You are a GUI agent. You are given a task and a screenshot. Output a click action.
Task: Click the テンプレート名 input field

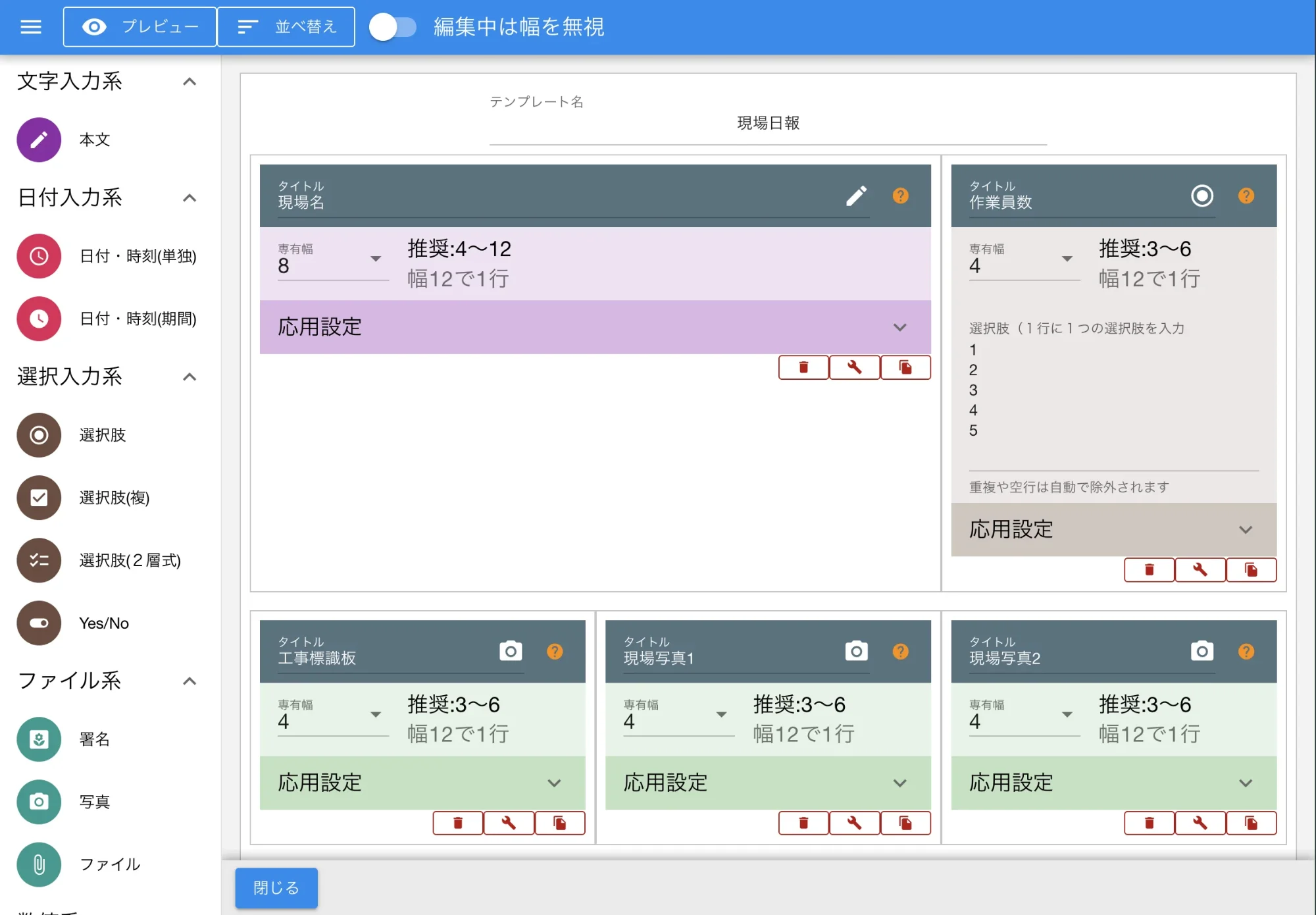pos(767,124)
